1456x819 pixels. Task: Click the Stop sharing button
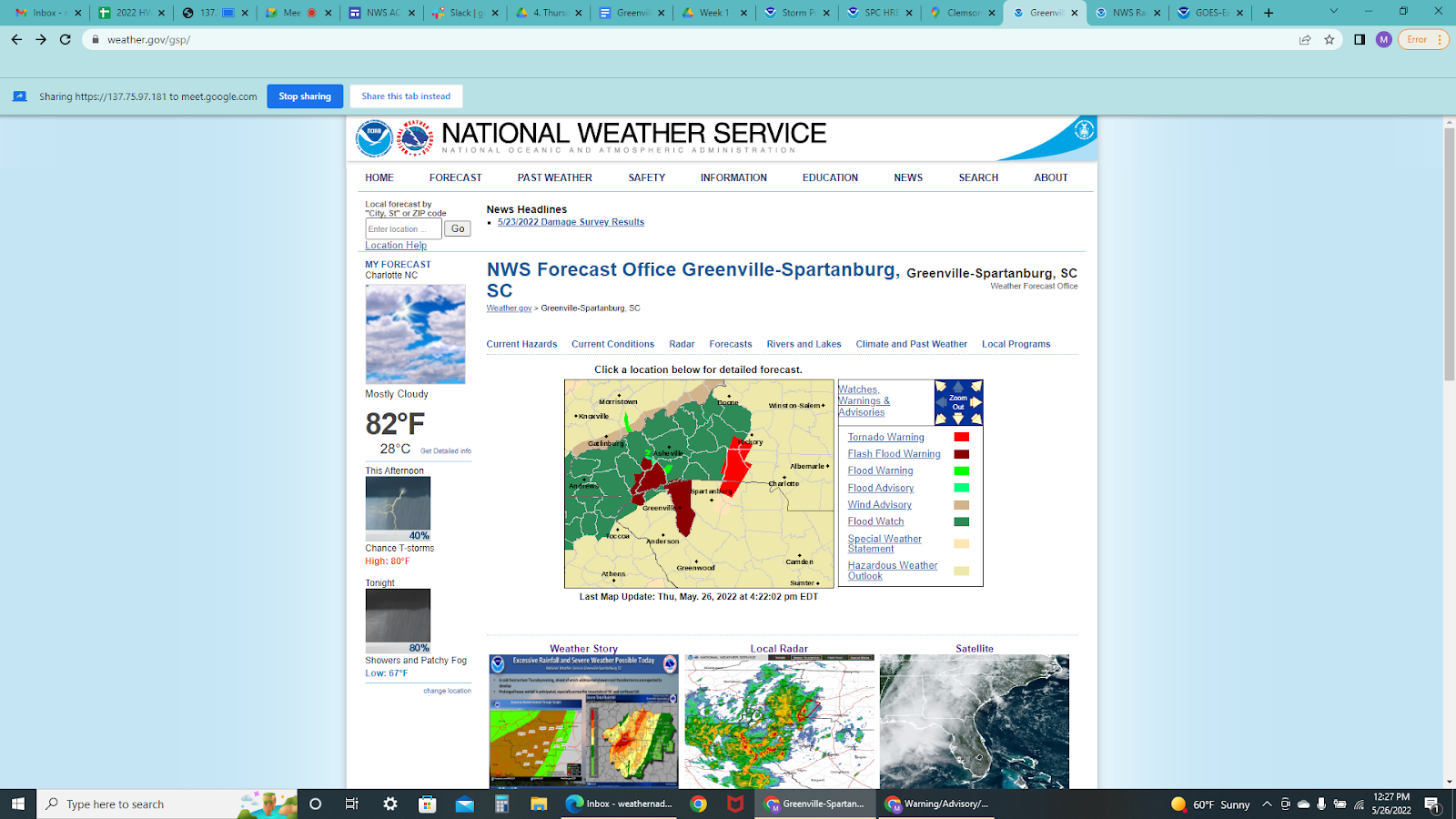point(305,96)
